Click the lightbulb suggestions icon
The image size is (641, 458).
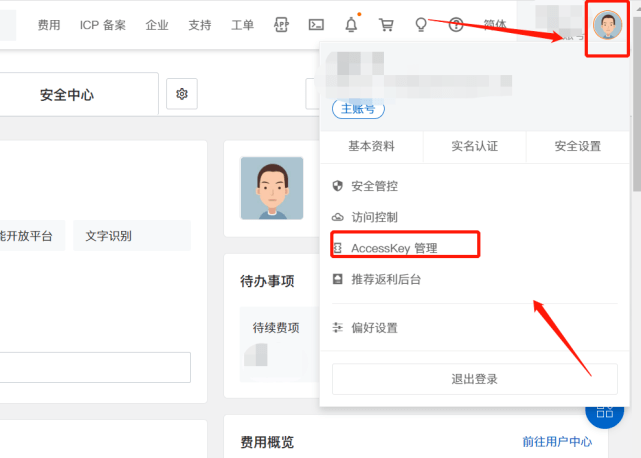coord(421,25)
